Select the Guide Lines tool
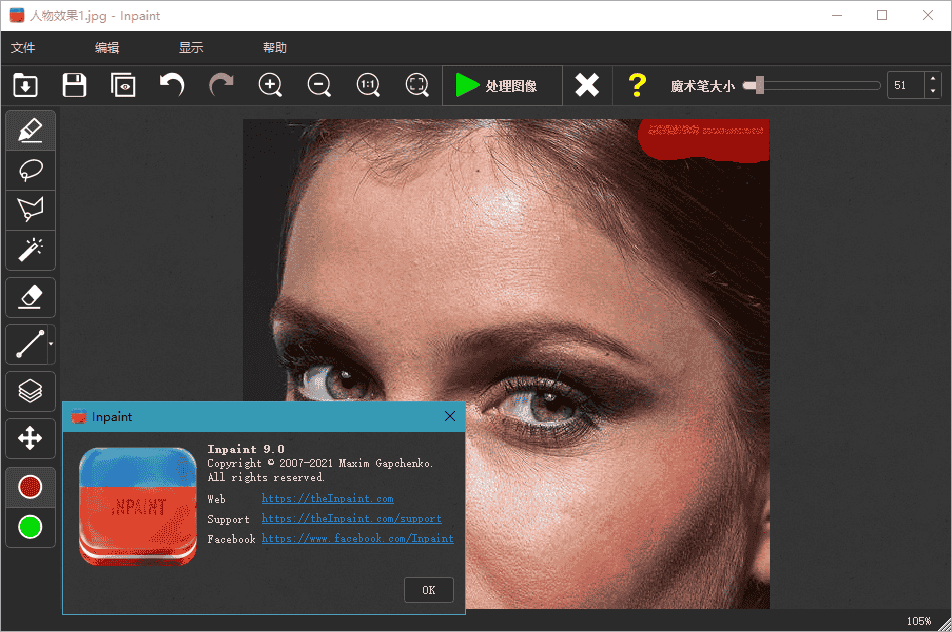 pyautogui.click(x=27, y=344)
